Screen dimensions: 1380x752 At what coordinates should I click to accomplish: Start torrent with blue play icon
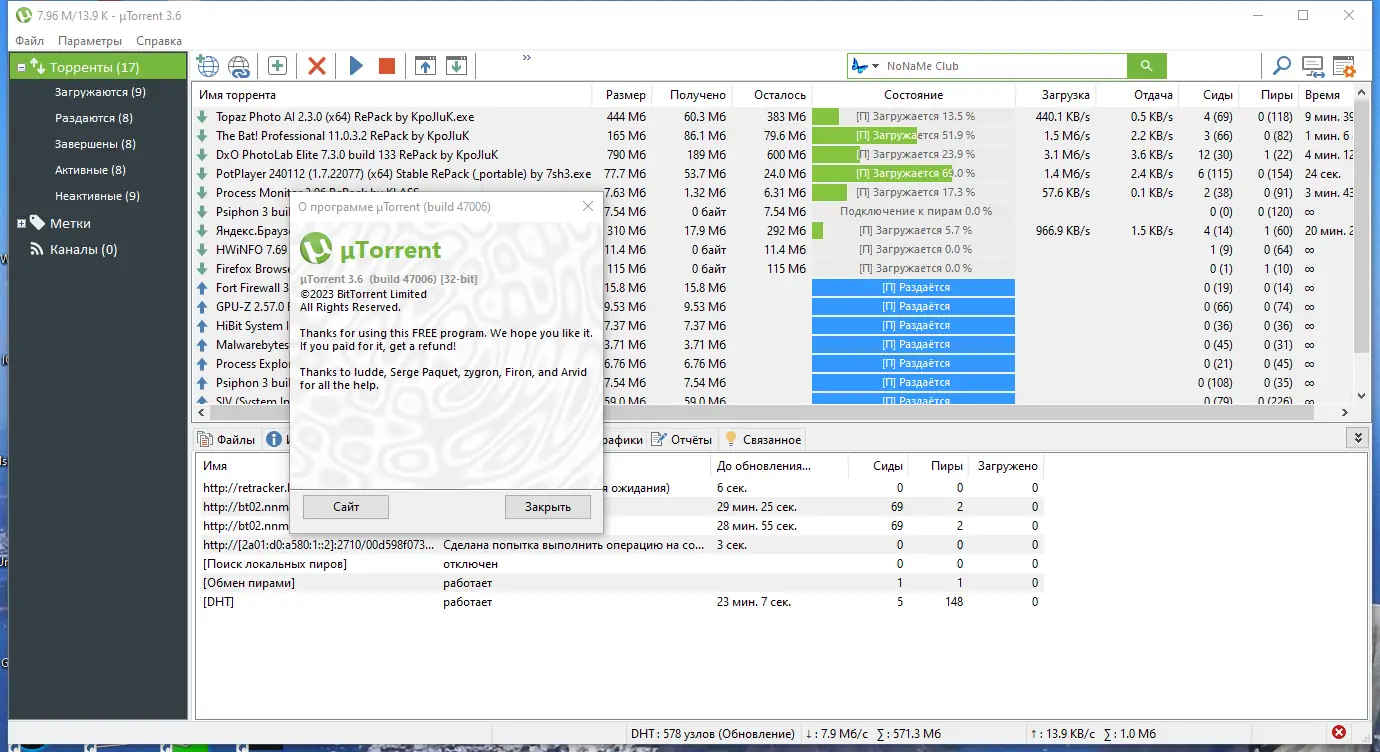coord(356,66)
